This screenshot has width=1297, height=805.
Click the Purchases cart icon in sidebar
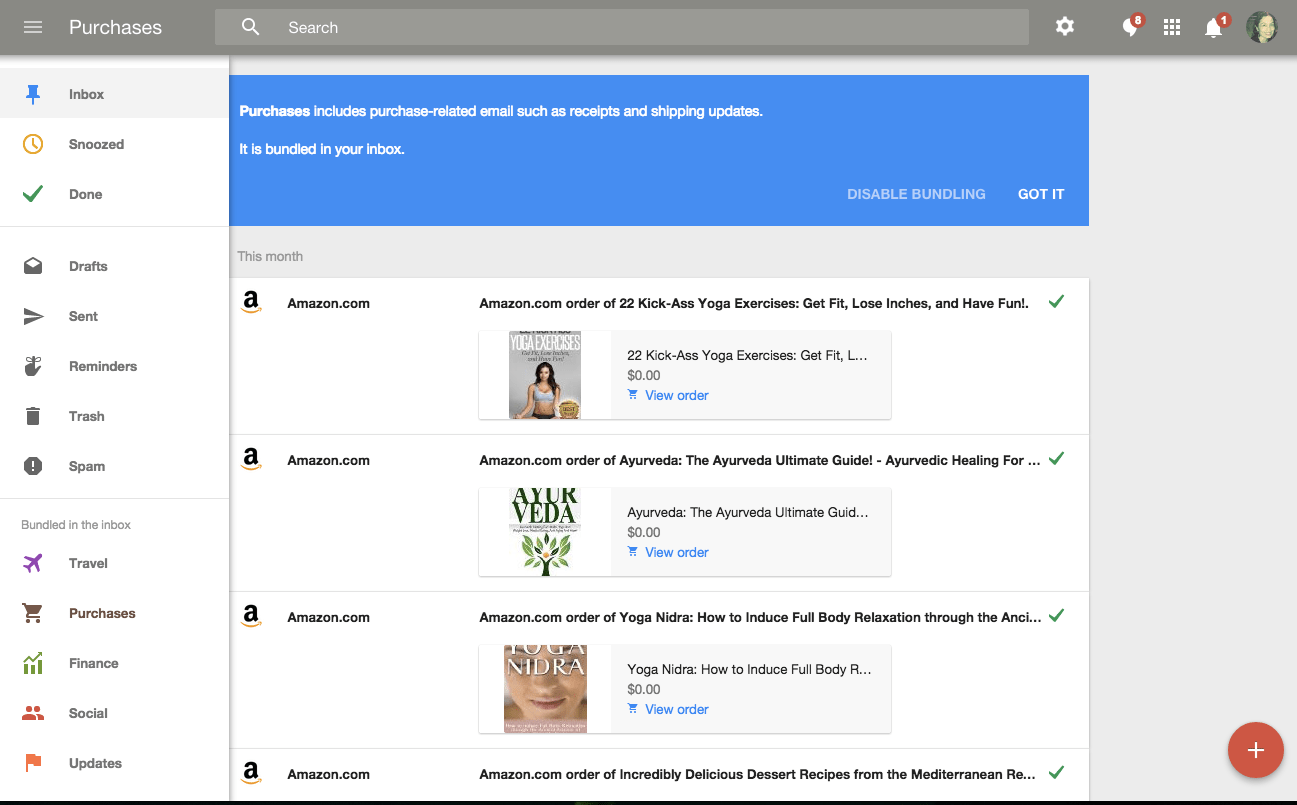click(33, 613)
